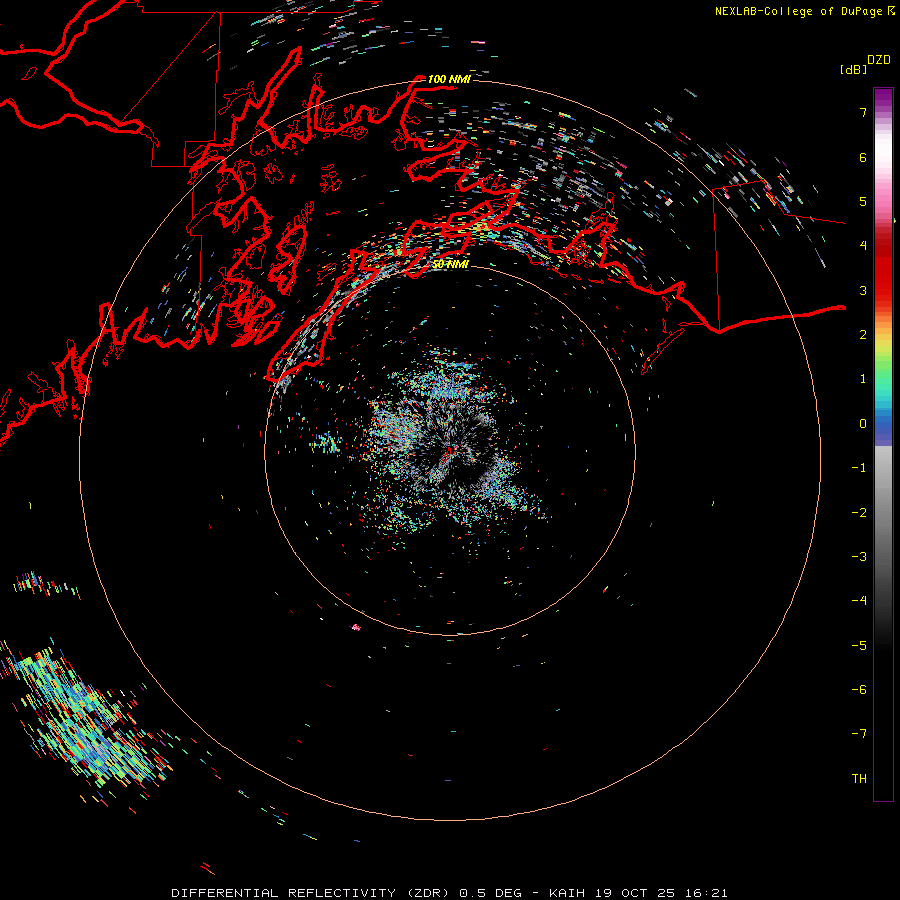This screenshot has height=900, width=900.
Task: Click the -6 dB value on color scale
Action: [x=859, y=690]
